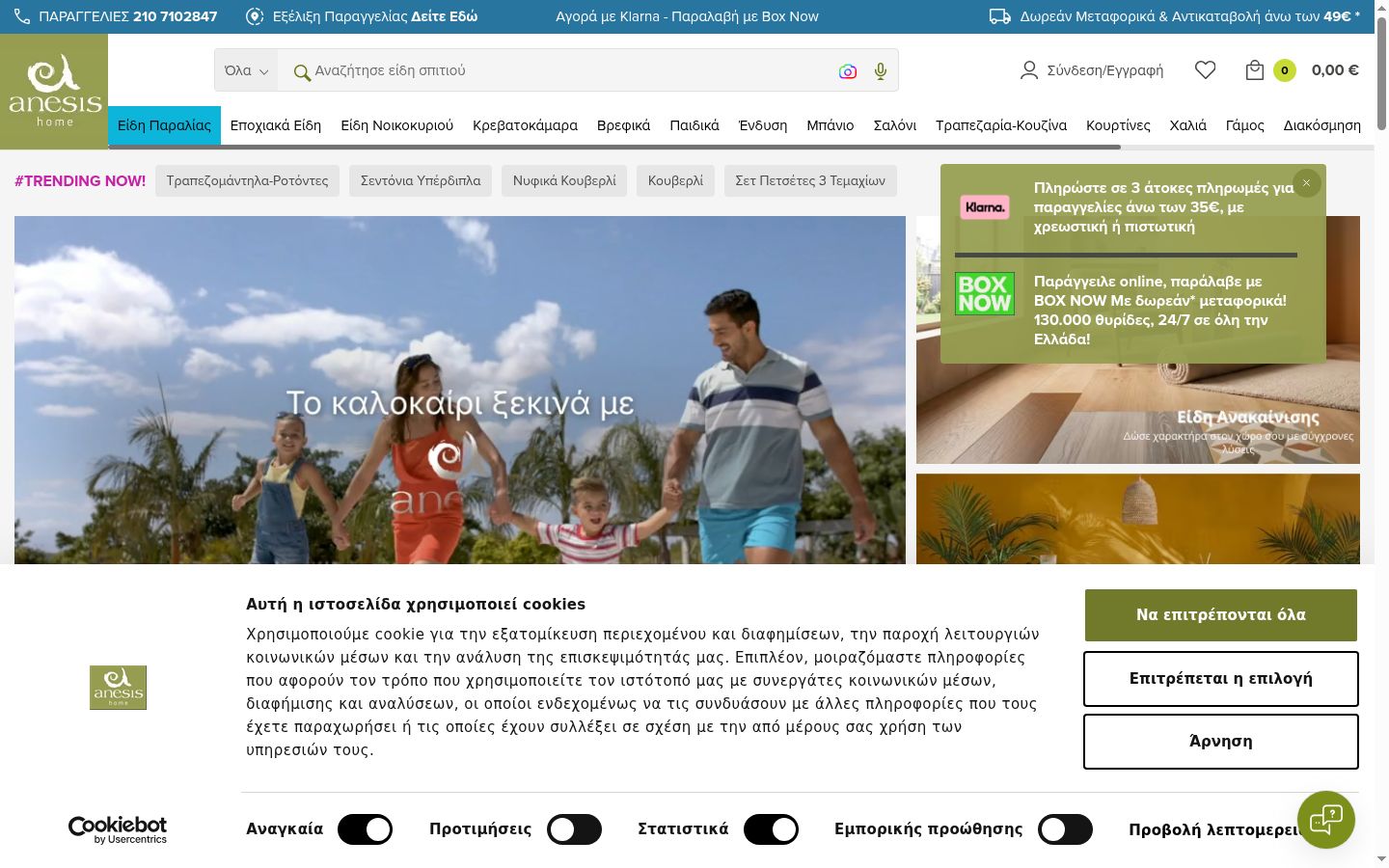Toggle the Αναγκαία cookies switch
Image resolution: width=1389 pixels, height=868 pixels.
(x=366, y=829)
